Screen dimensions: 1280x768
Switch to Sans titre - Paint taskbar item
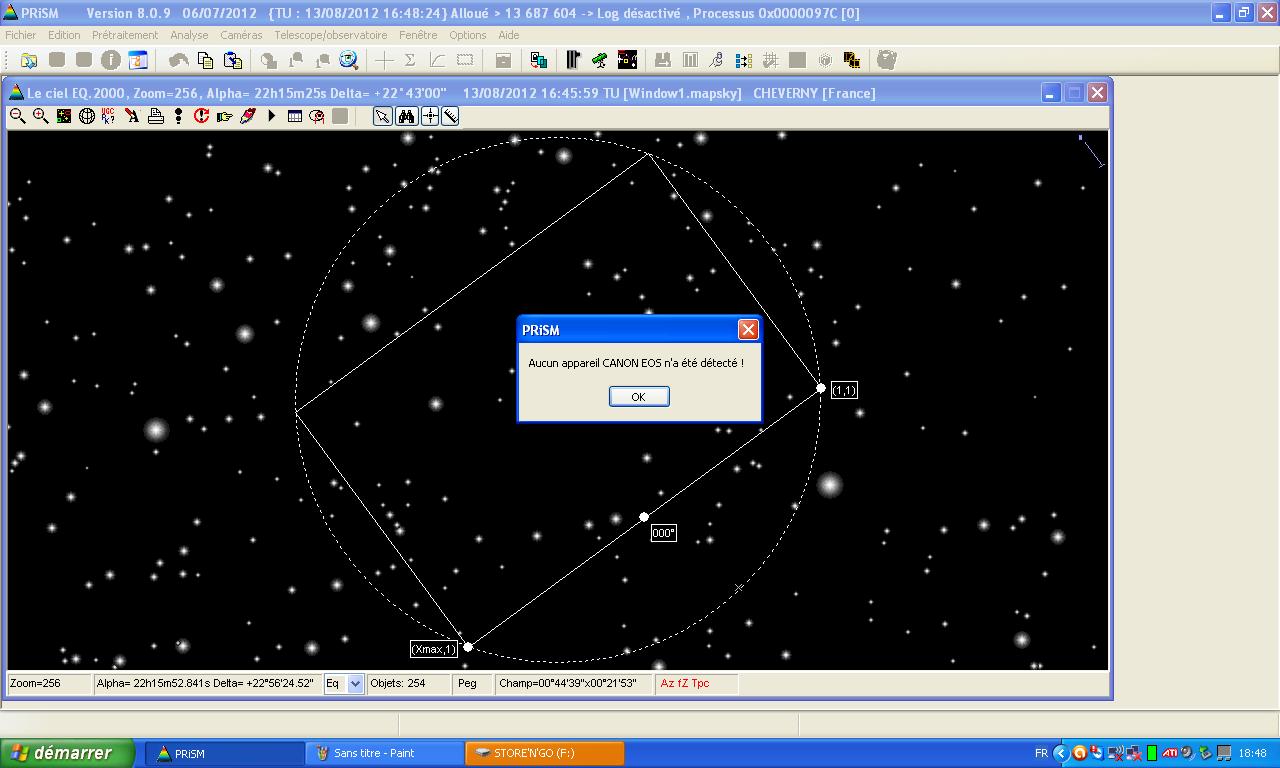[384, 753]
